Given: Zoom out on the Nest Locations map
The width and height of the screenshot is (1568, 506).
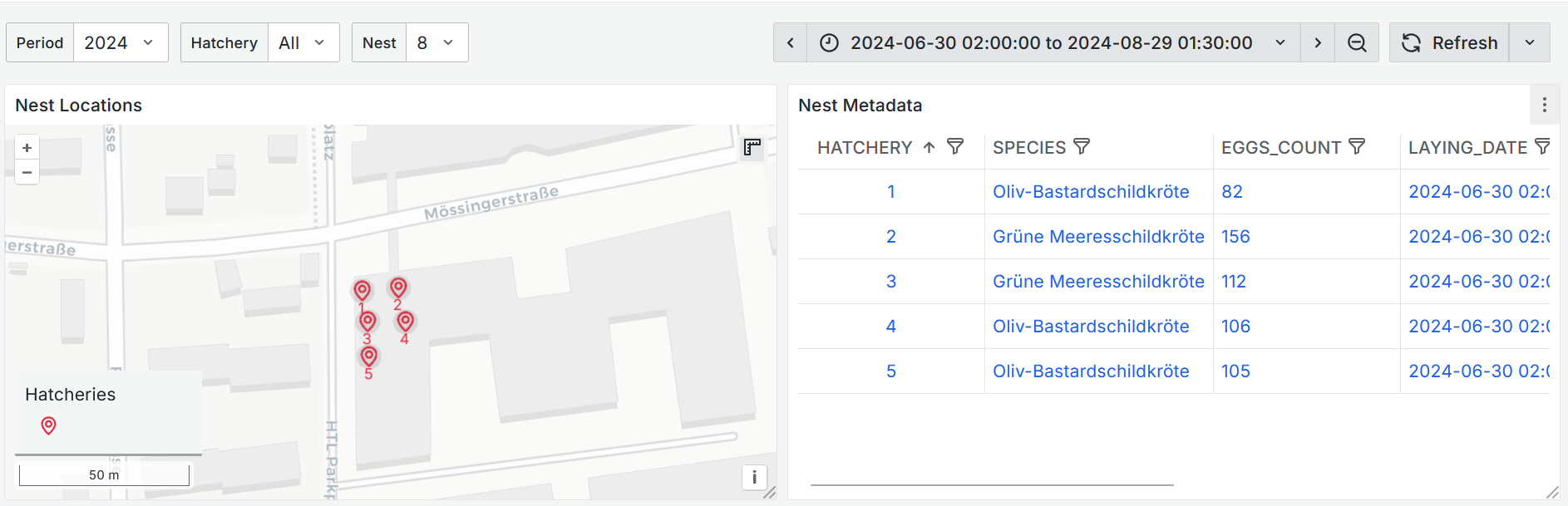Looking at the screenshot, I should [27, 172].
